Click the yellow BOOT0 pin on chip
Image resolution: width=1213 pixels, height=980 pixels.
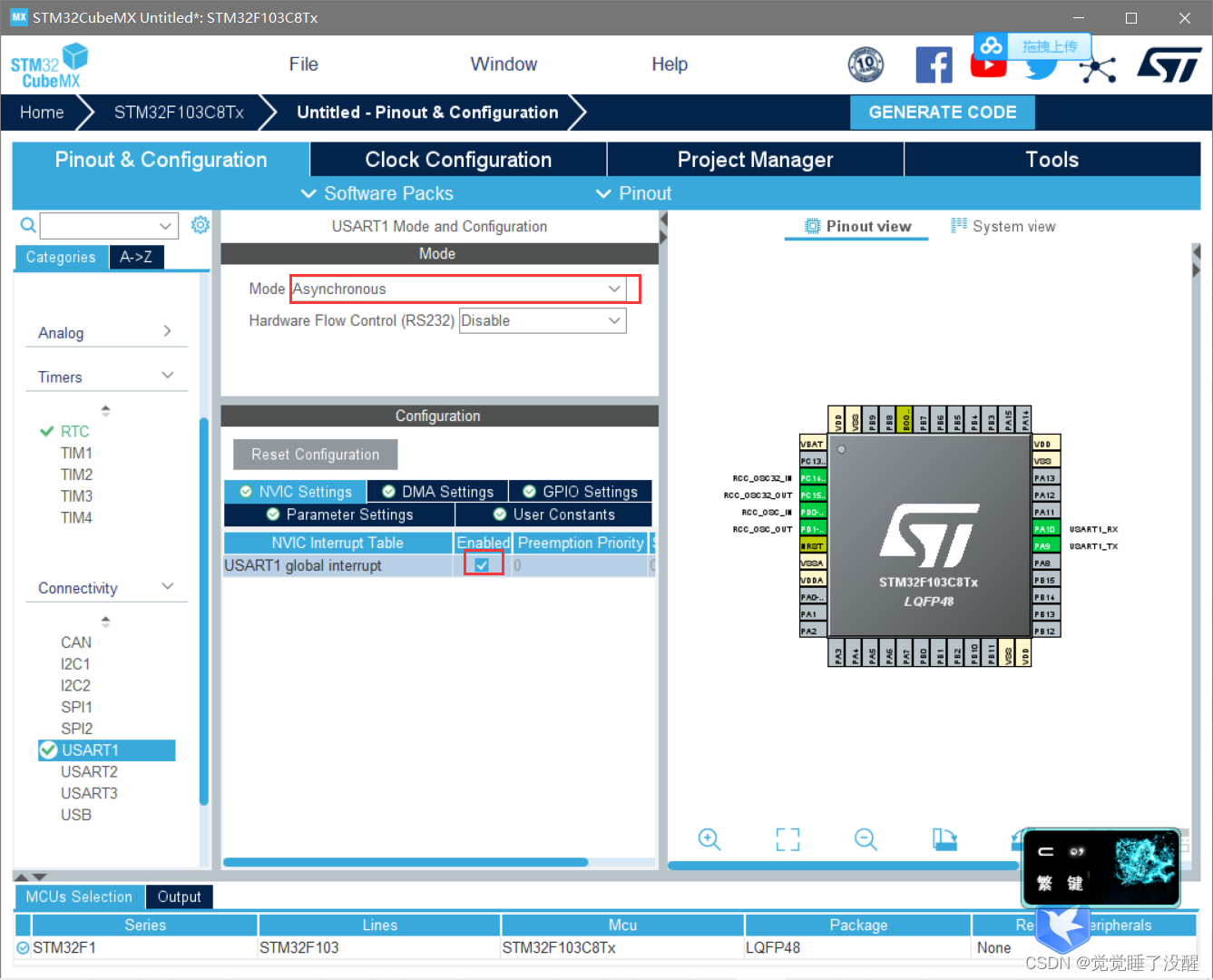pos(905,419)
